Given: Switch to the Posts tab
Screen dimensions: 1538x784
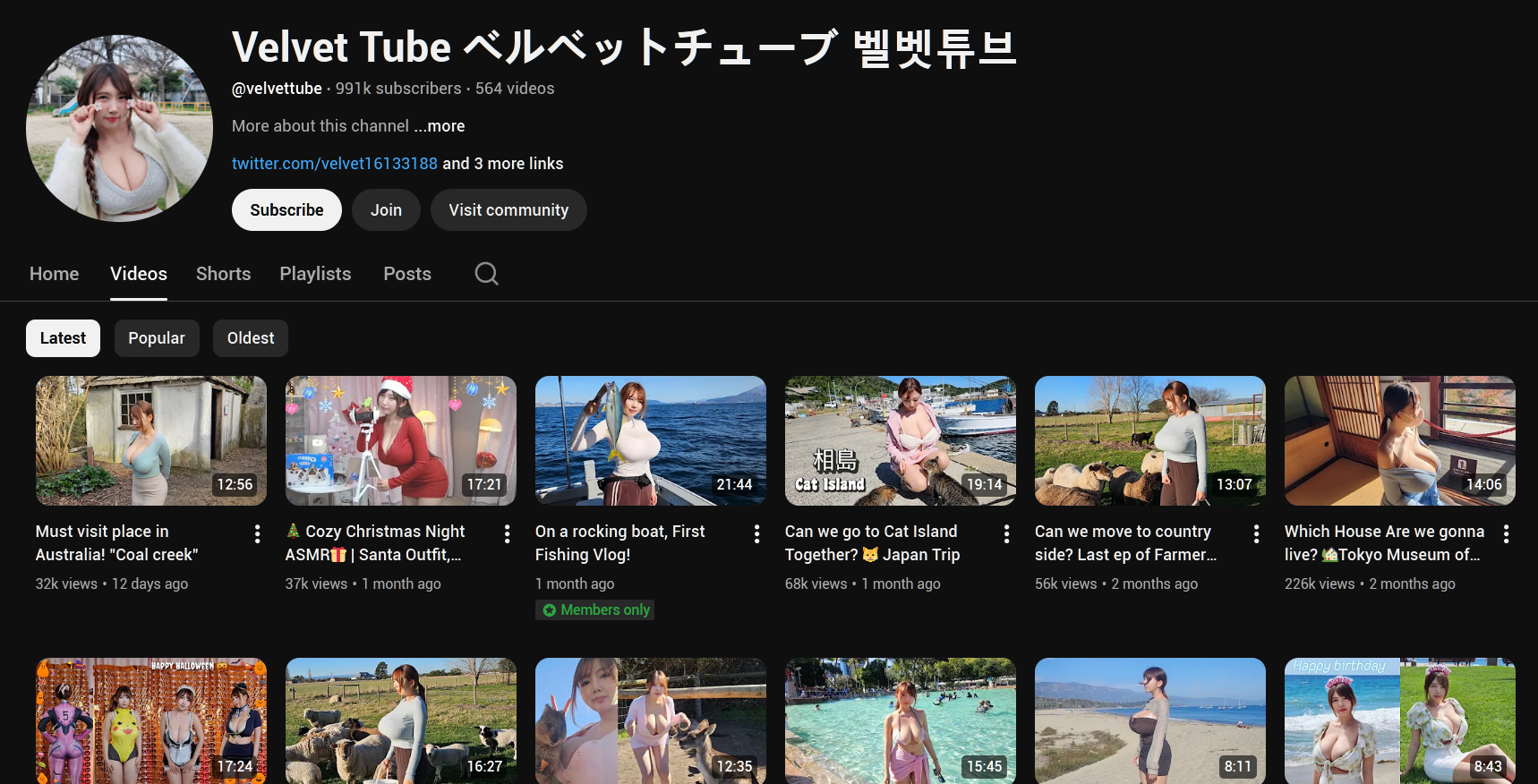Looking at the screenshot, I should point(407,274).
